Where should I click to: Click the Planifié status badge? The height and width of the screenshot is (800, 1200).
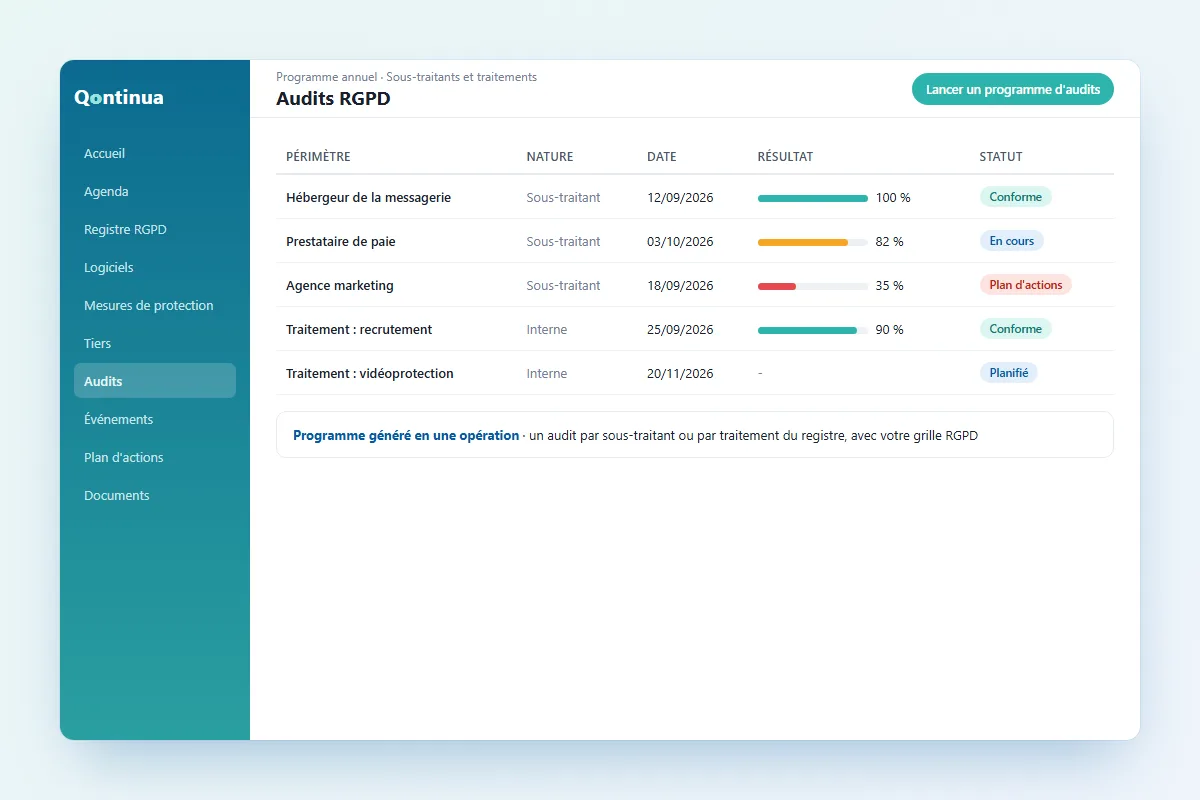pos(1008,373)
